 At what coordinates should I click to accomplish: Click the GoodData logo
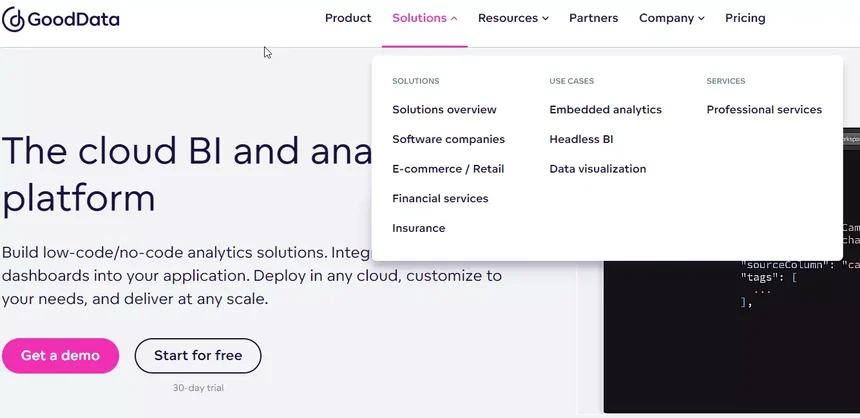[x=60, y=20]
